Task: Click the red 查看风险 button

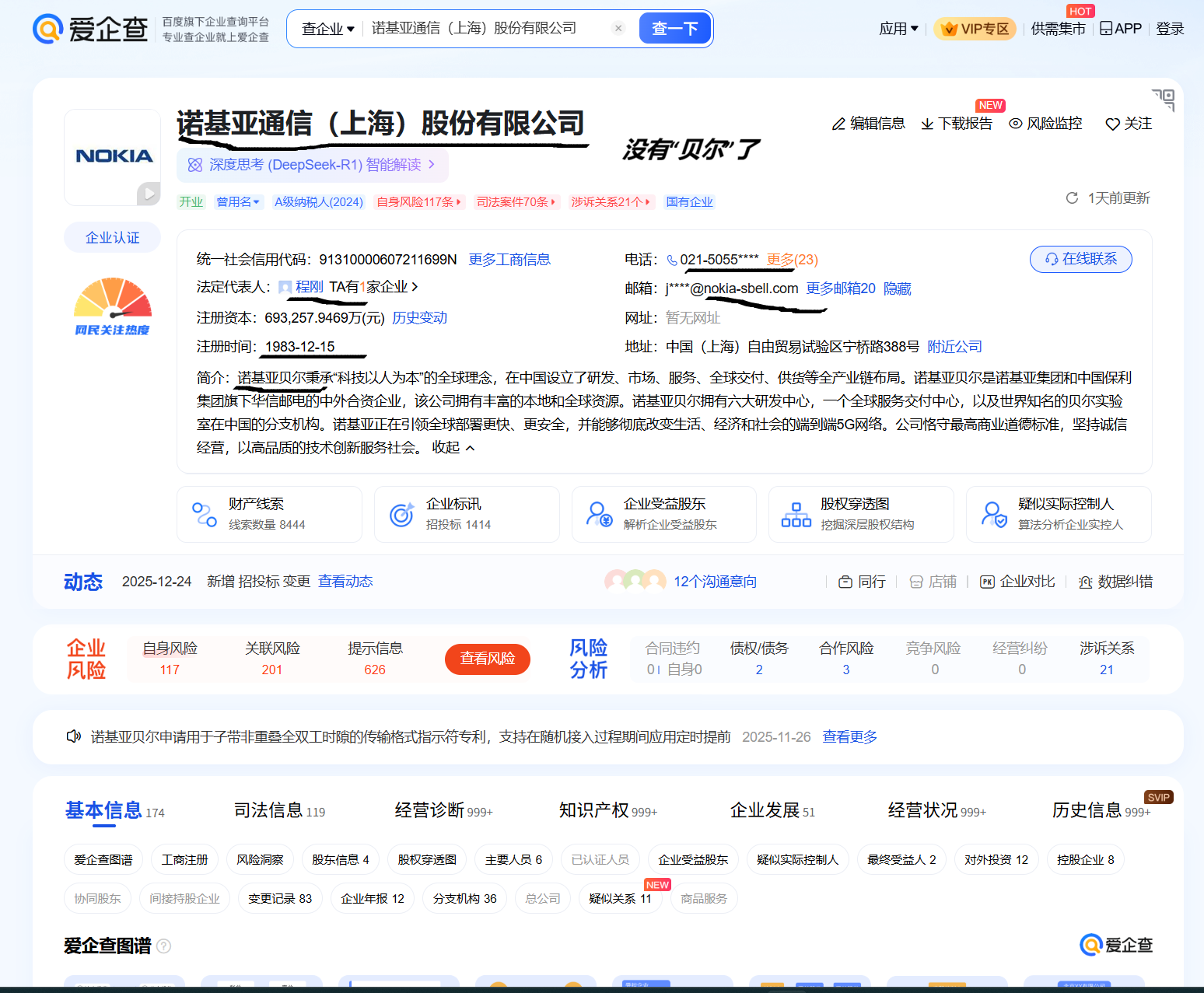Action: [487, 659]
